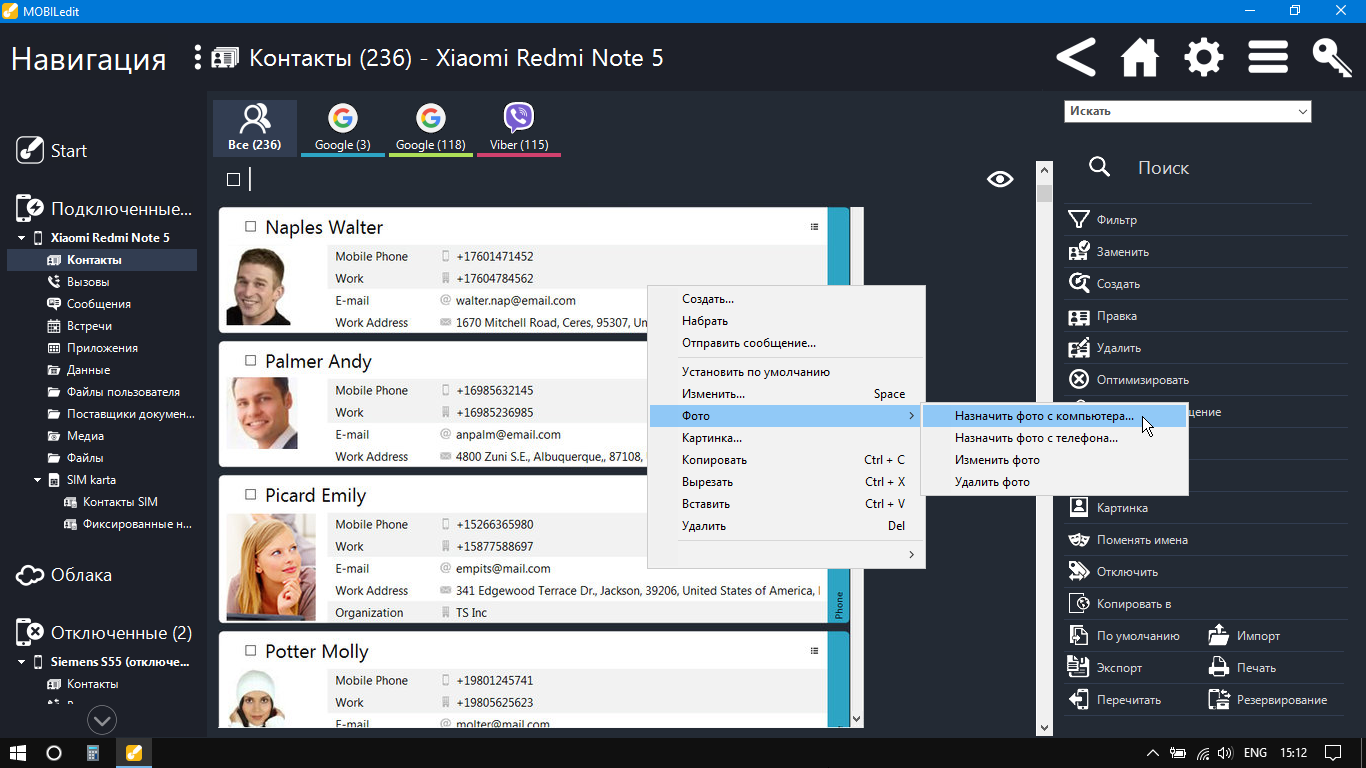
Task: Click the Резервирование backup icon
Action: pyautogui.click(x=1218, y=700)
